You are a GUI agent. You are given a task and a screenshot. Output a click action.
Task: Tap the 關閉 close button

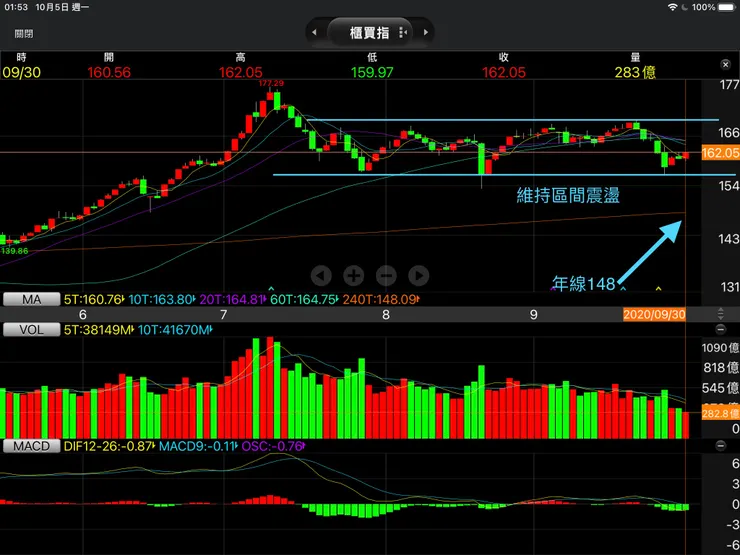coord(24,34)
